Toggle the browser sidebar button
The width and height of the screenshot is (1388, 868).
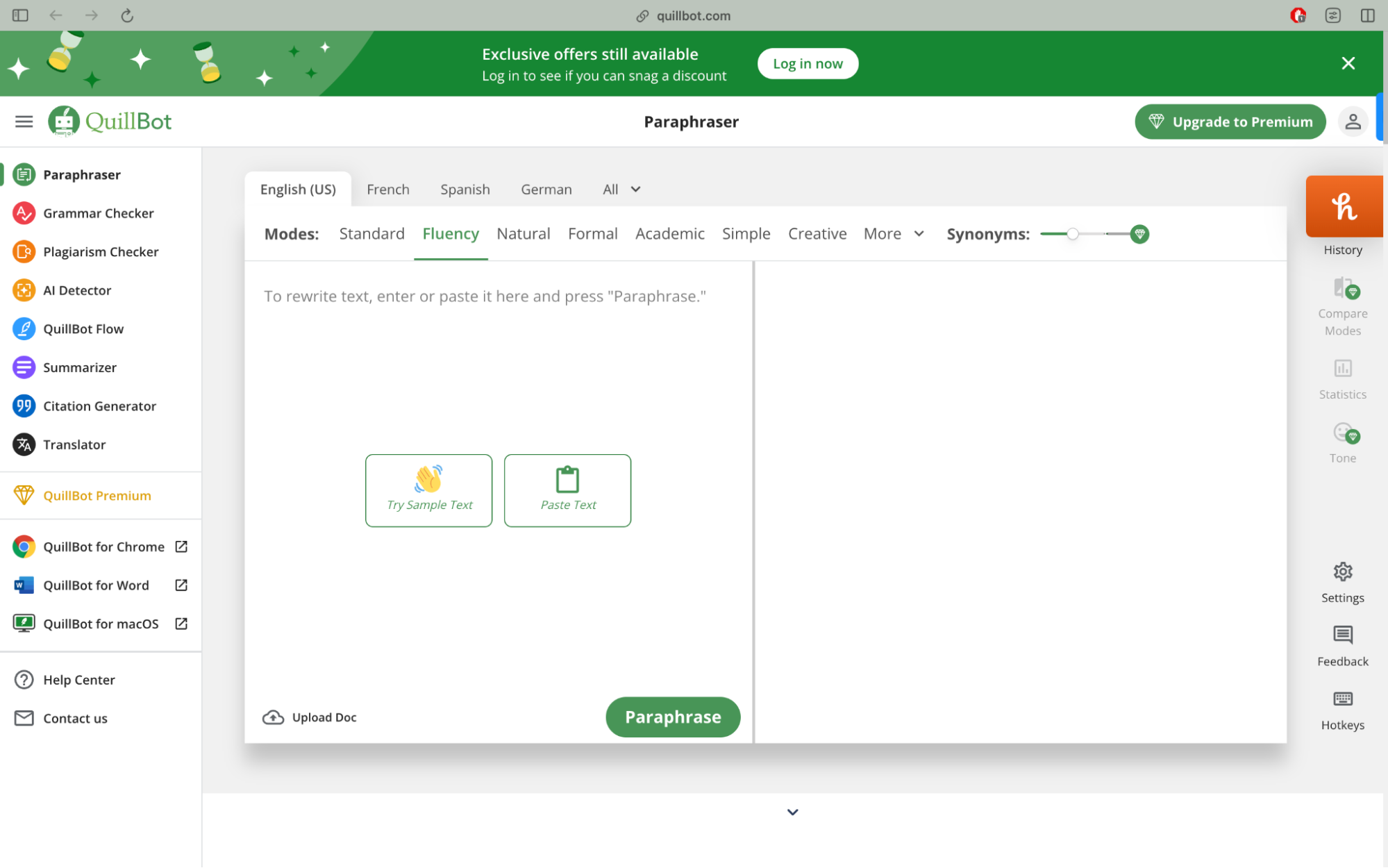20,15
